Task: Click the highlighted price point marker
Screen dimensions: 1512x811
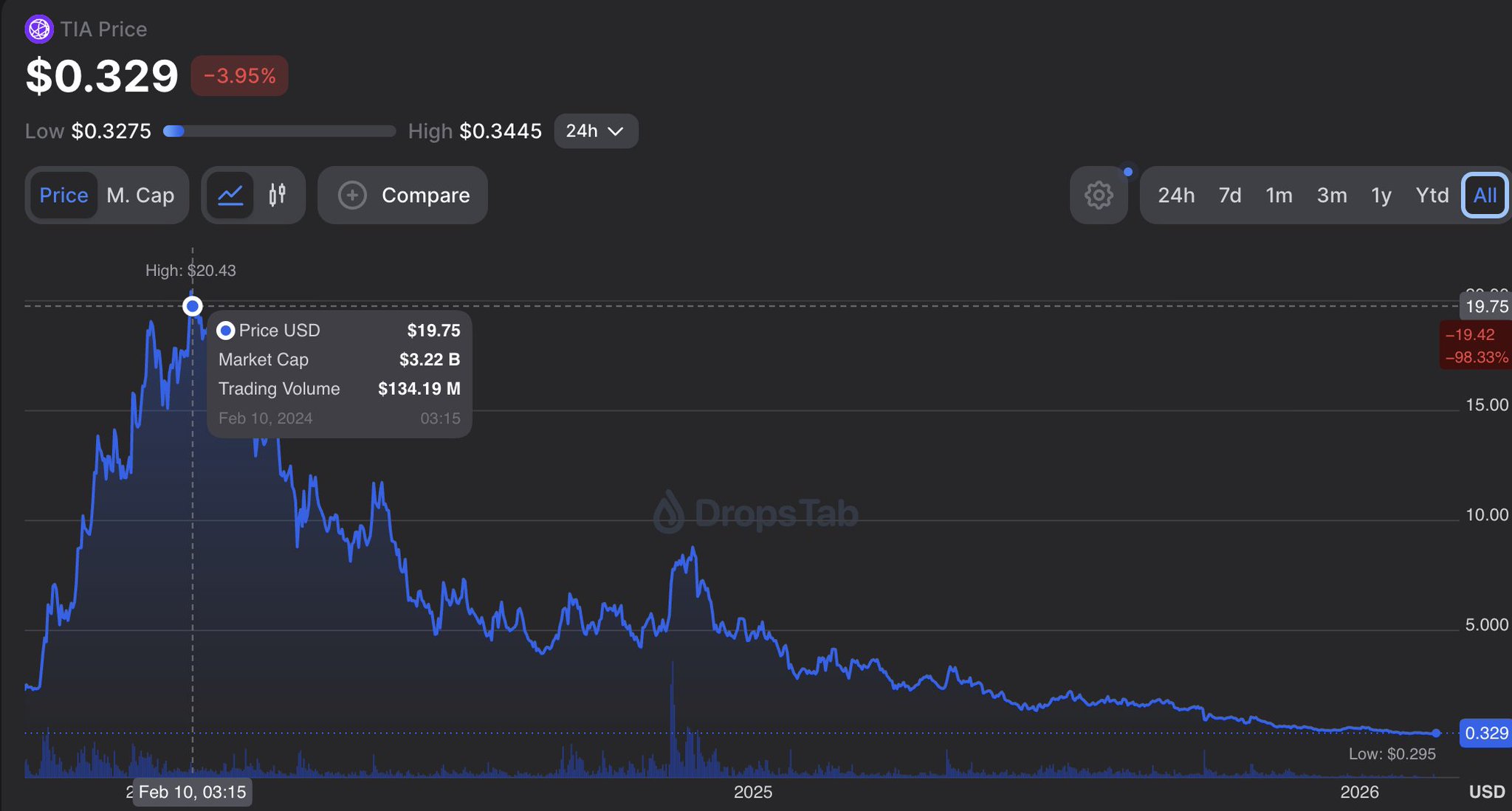Action: [193, 306]
